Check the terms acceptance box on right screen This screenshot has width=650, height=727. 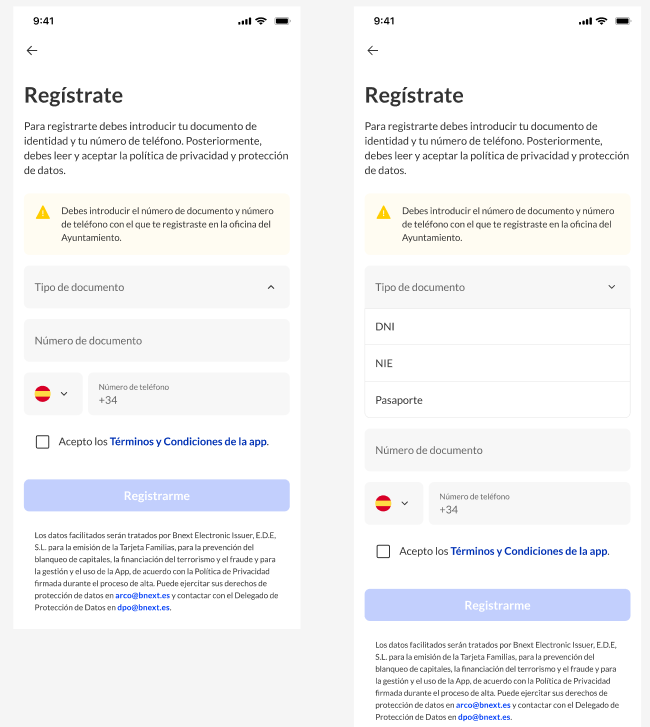click(x=383, y=551)
